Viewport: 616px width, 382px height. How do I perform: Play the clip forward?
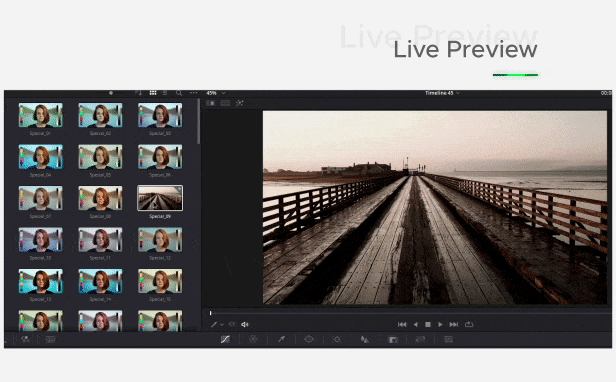[x=440, y=325]
